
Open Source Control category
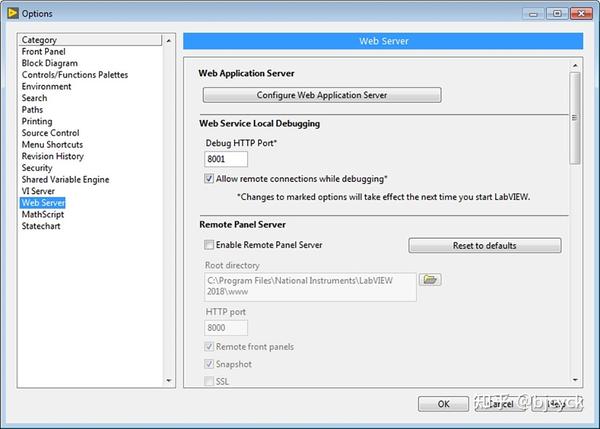point(51,133)
